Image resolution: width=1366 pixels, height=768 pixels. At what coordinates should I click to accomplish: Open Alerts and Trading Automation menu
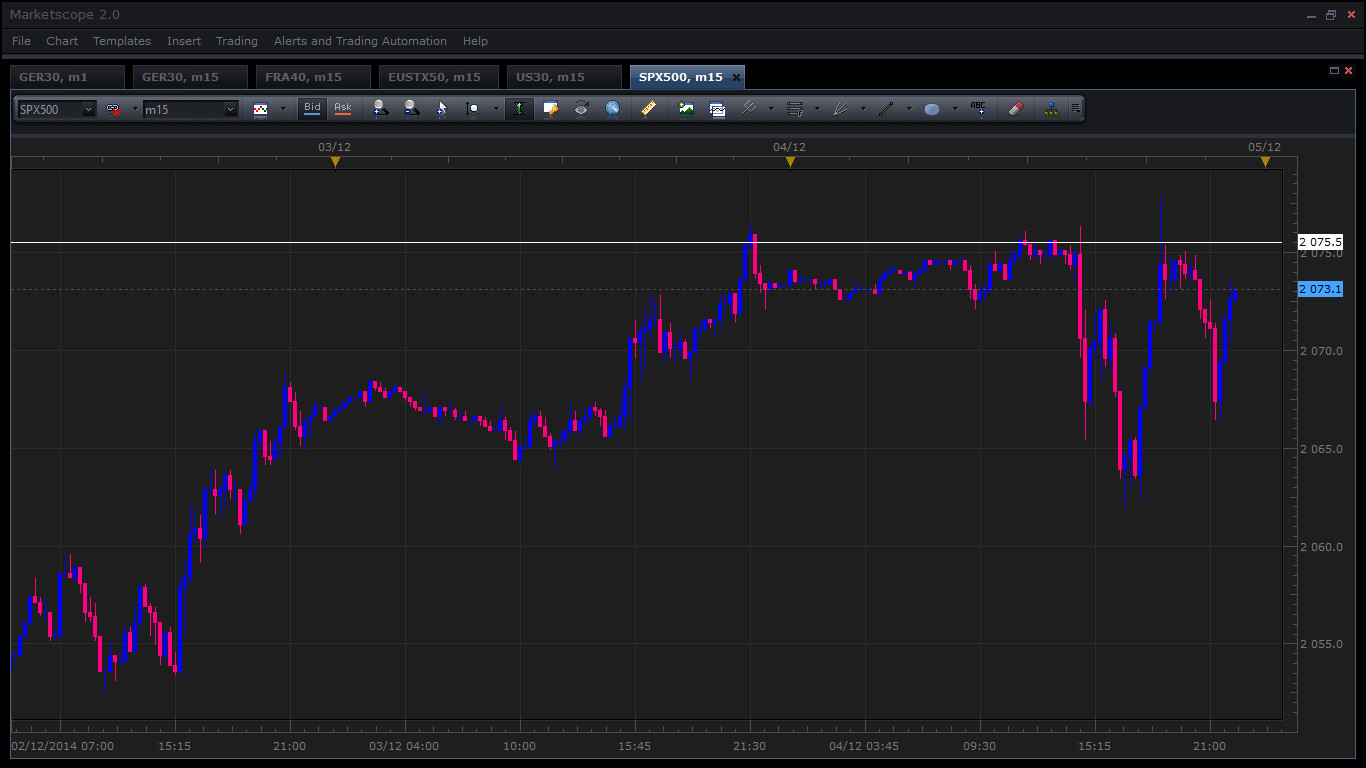360,41
